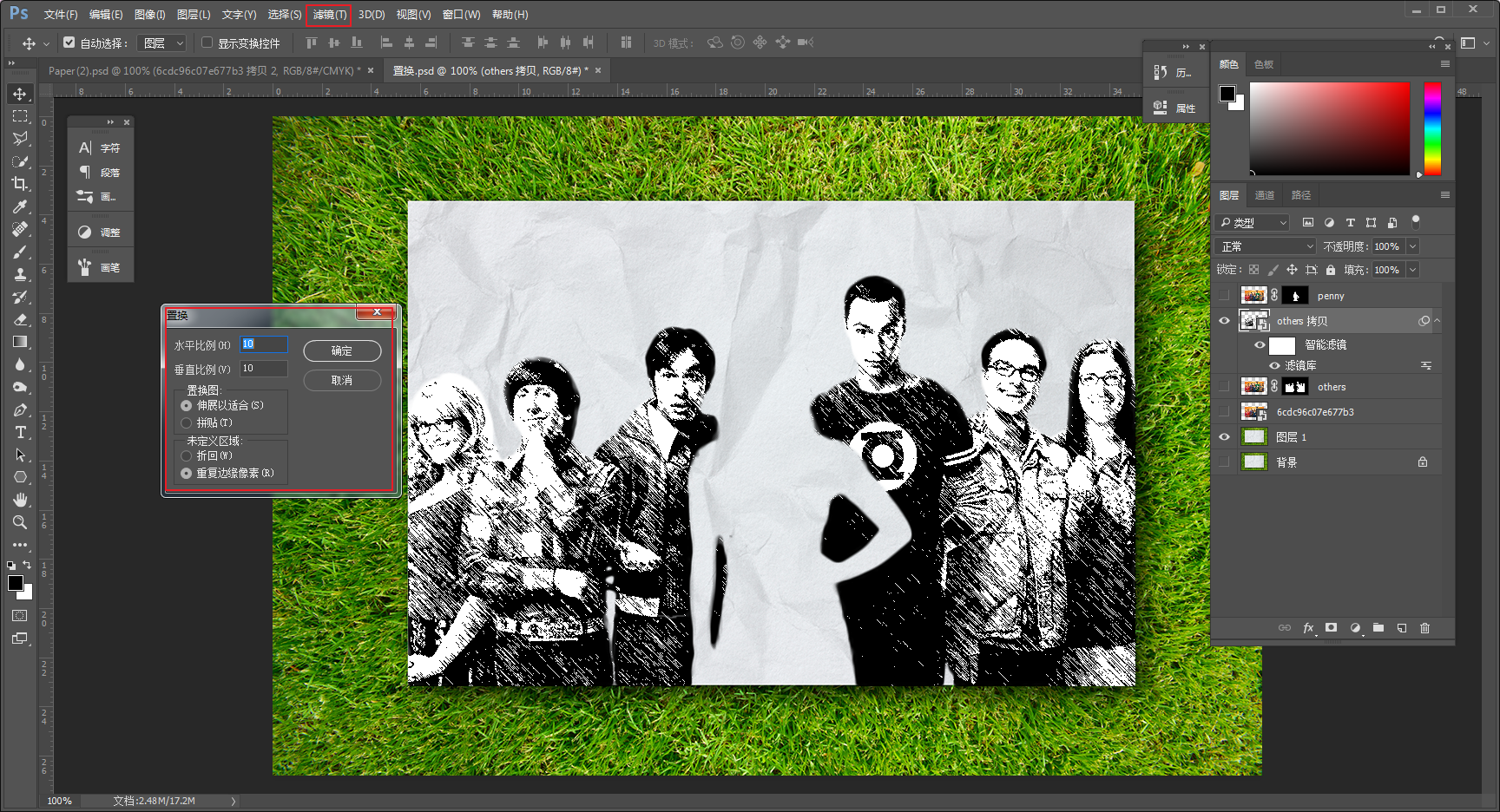Switch to the 通道 tab

pyautogui.click(x=1265, y=195)
